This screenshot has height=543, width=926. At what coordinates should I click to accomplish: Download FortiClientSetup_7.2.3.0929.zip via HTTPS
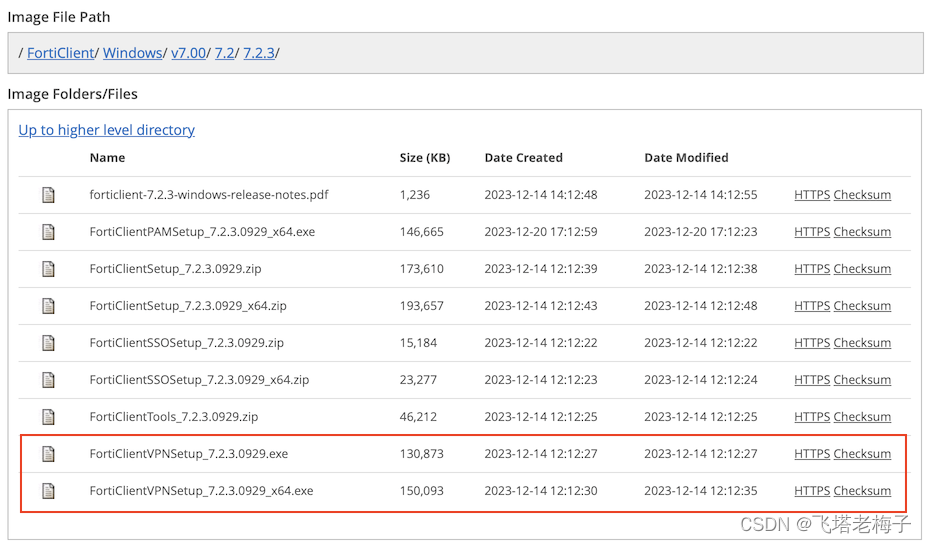[x=812, y=269]
